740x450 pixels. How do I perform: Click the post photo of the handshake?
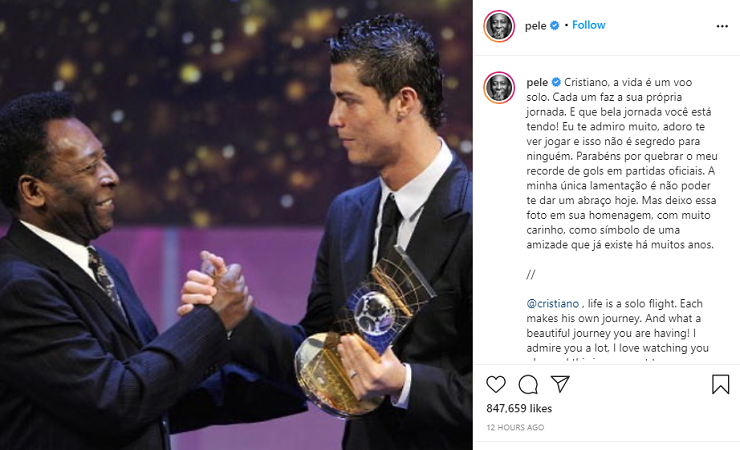tap(236, 225)
